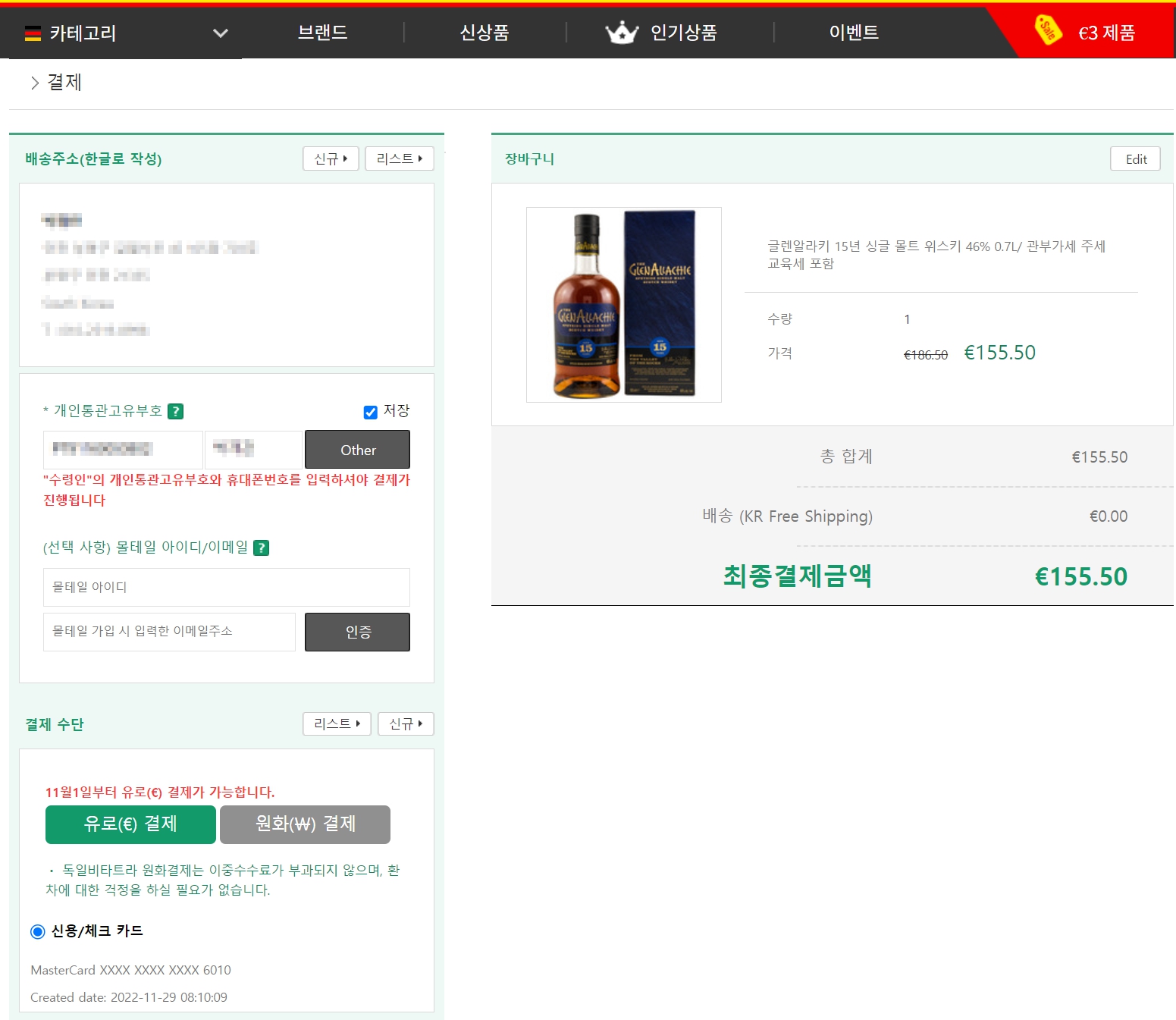Click the 인증 button

pyautogui.click(x=358, y=632)
